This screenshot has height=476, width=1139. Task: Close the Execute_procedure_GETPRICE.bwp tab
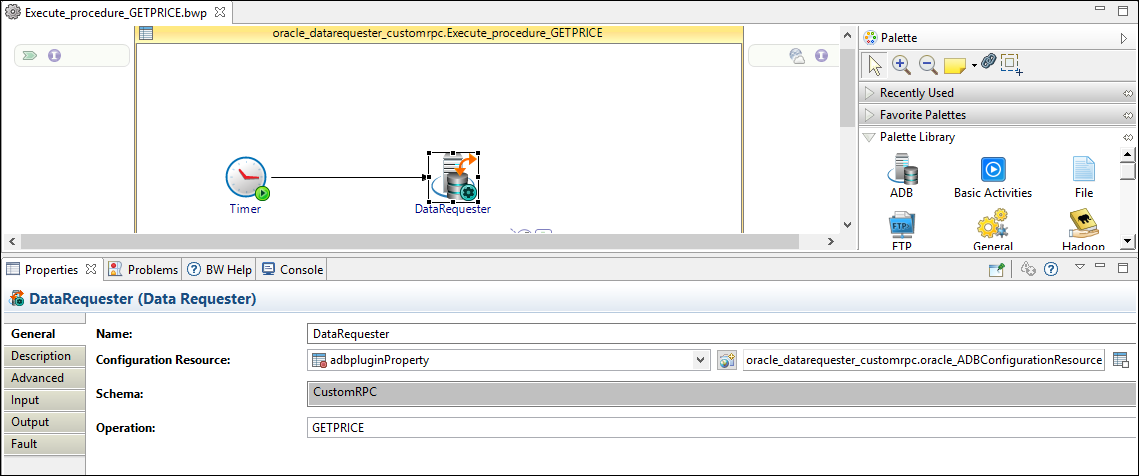coord(220,12)
